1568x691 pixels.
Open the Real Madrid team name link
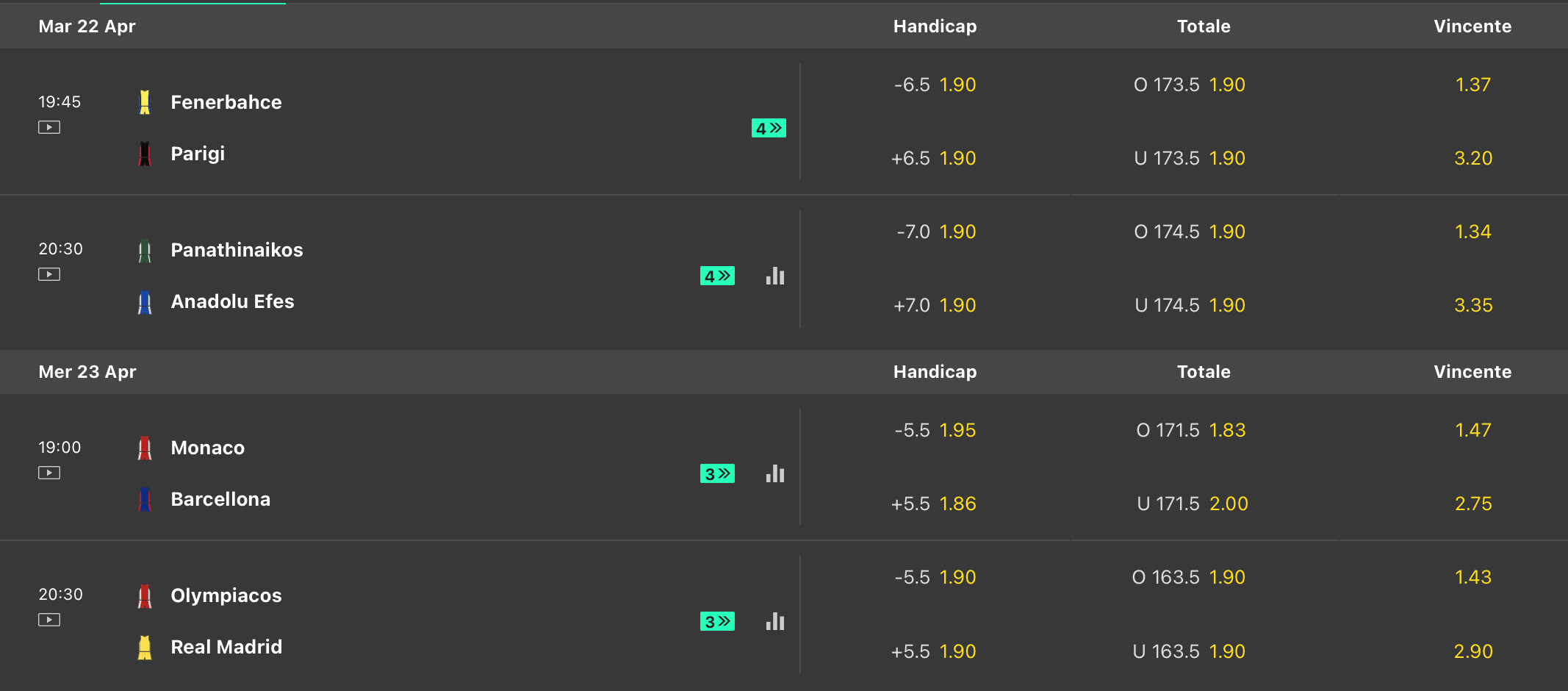(226, 647)
